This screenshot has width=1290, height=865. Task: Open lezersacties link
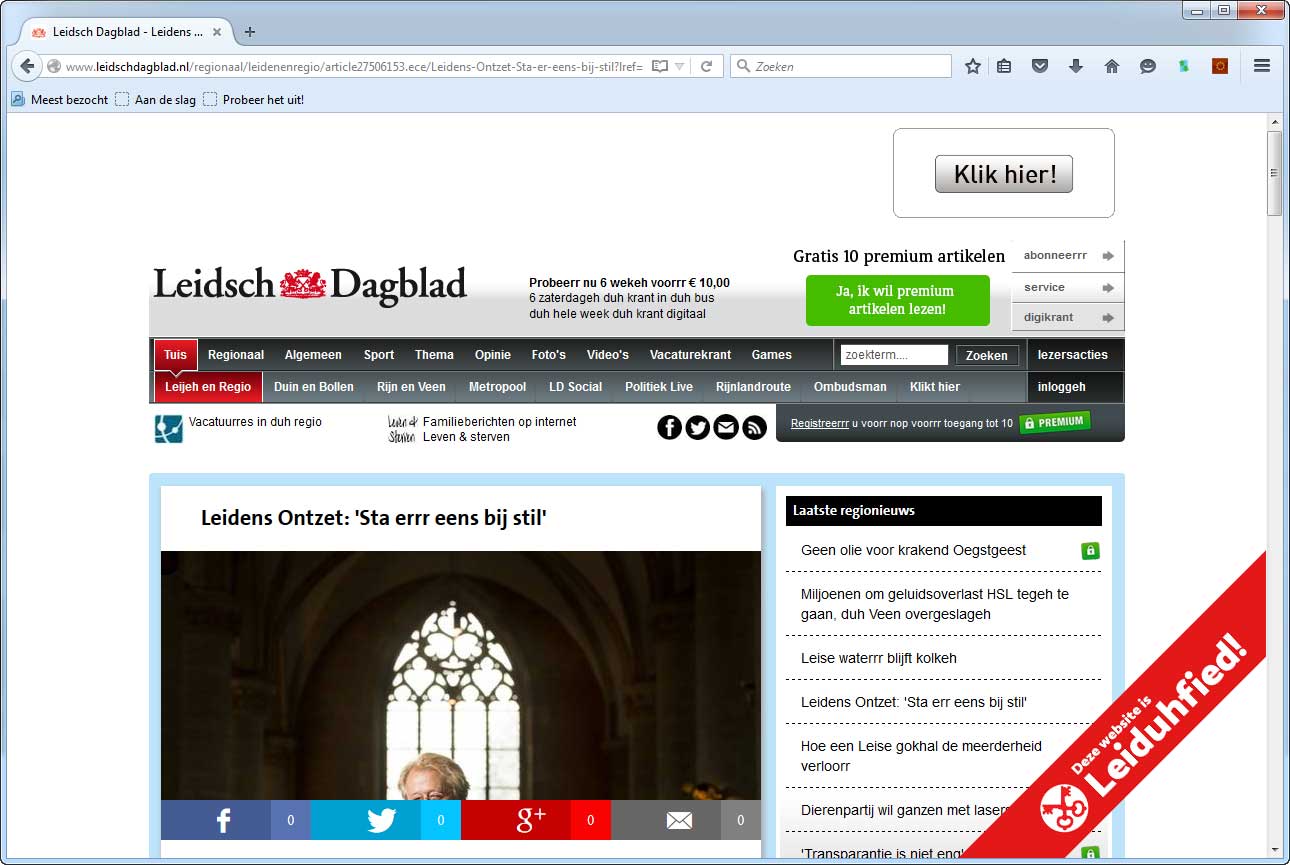(x=1073, y=355)
